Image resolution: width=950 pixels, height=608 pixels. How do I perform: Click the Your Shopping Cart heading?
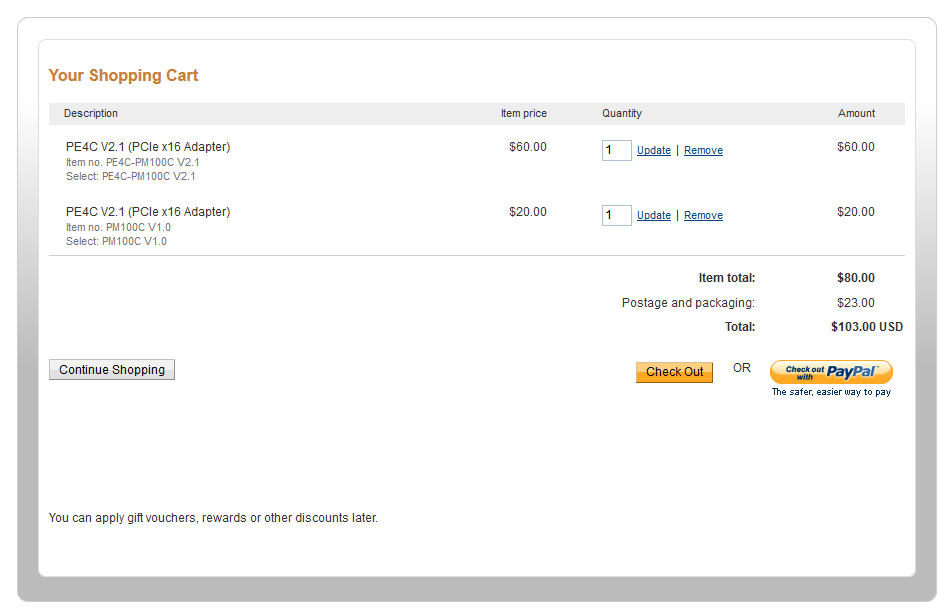click(124, 75)
